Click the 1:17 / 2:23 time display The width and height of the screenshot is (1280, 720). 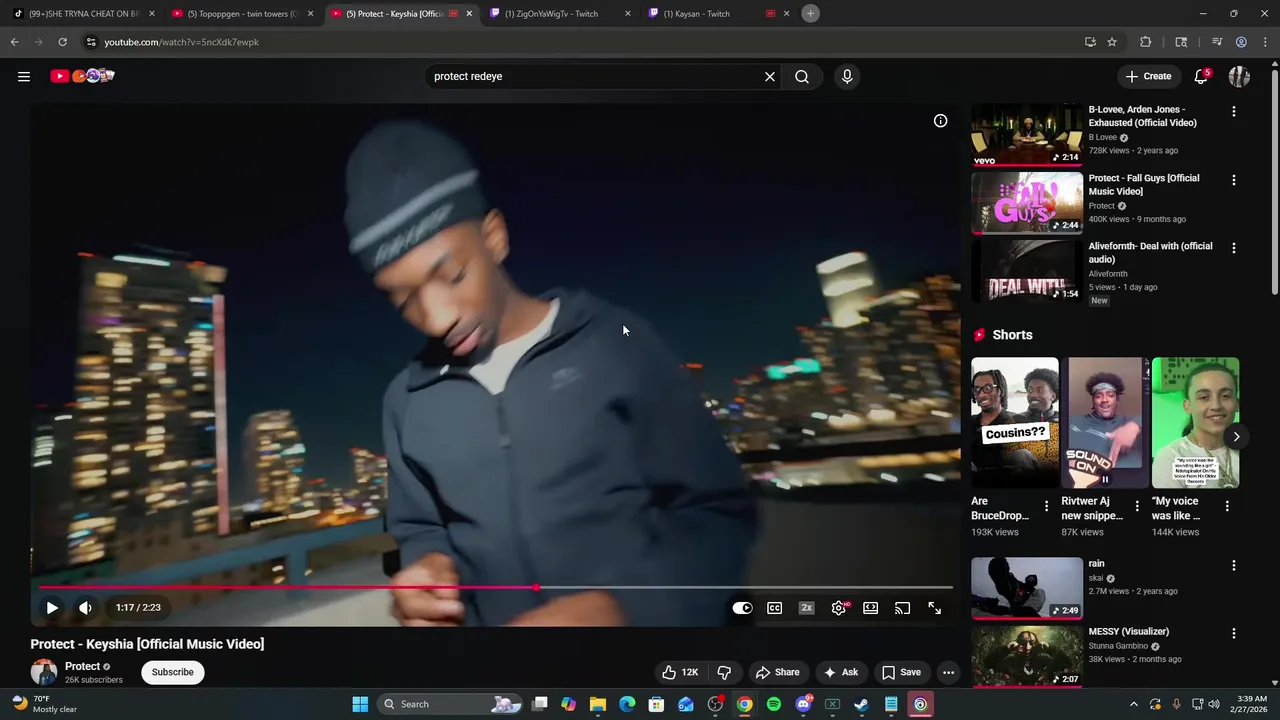[x=138, y=608]
